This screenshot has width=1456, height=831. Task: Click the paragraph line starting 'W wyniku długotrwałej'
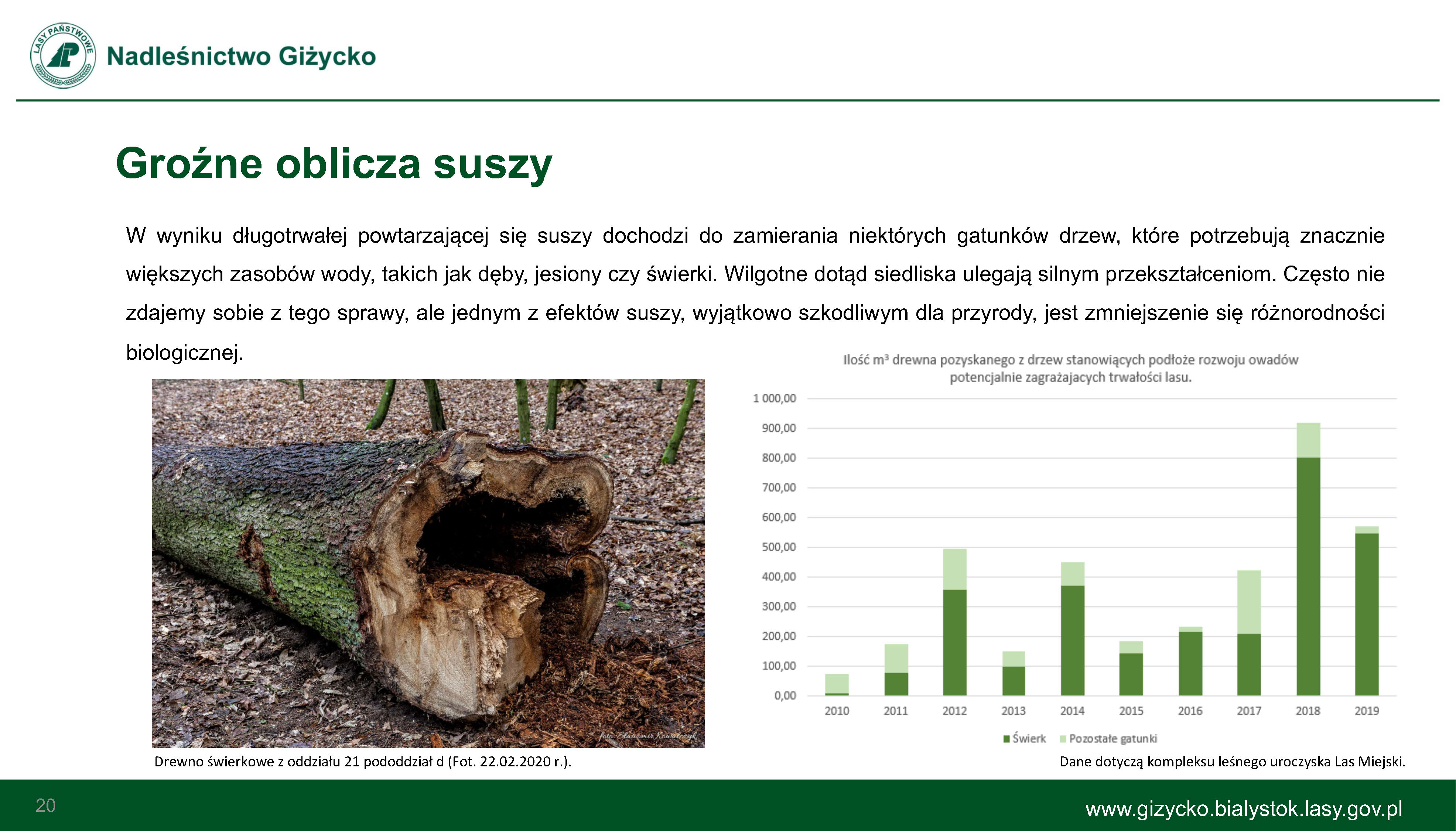point(755,236)
